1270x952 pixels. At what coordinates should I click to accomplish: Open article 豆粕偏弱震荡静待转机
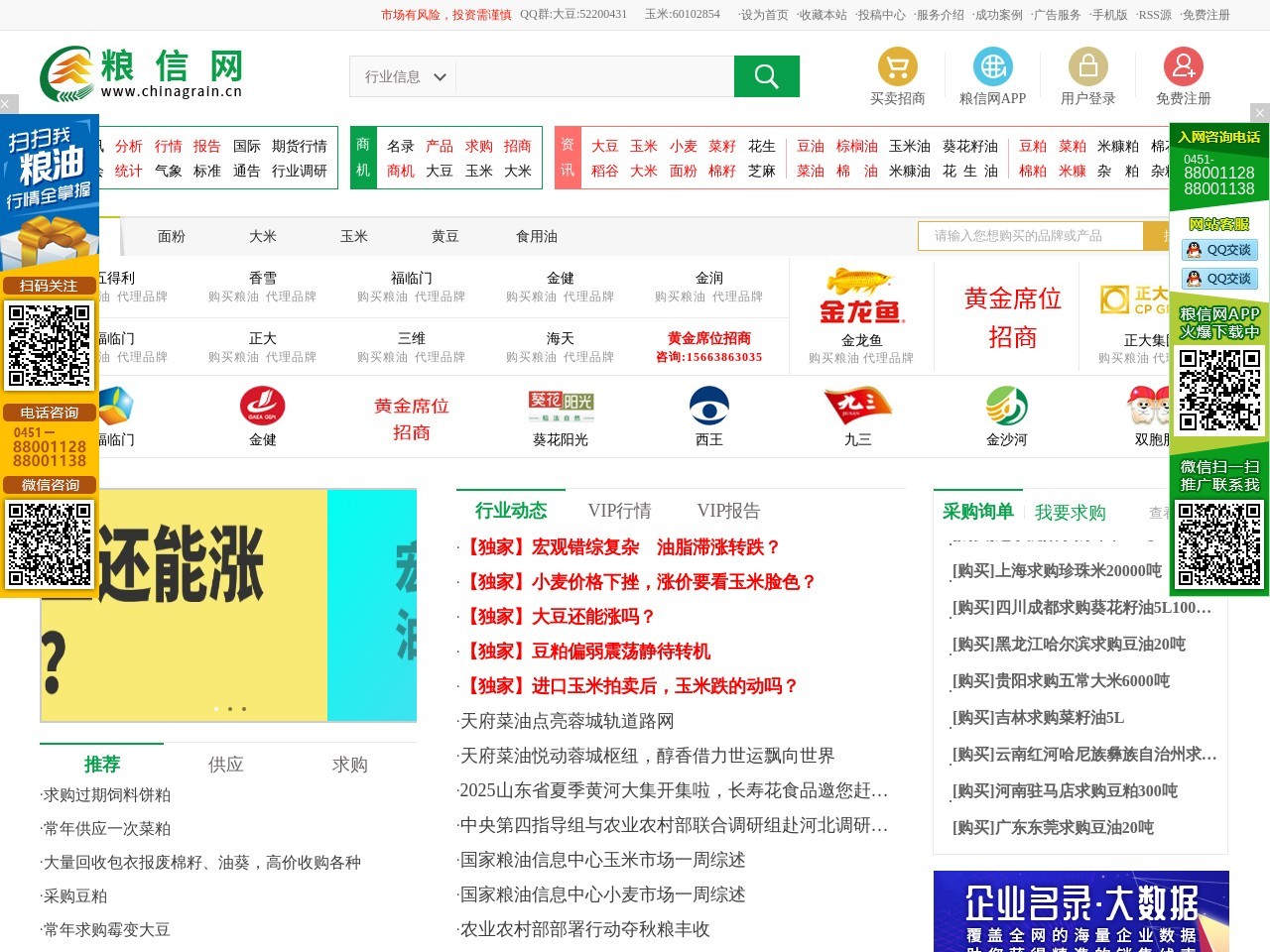[x=584, y=651]
